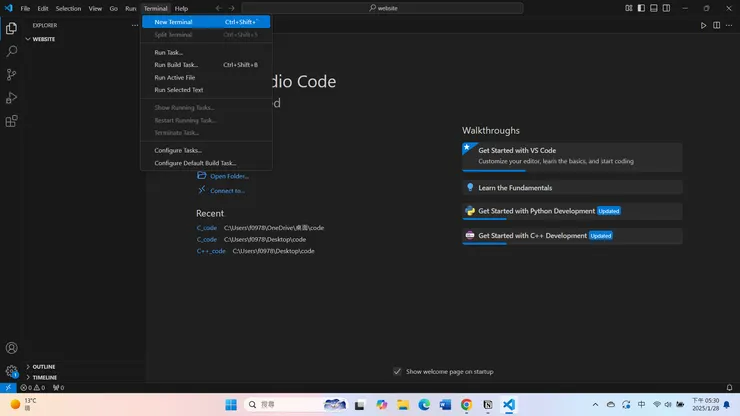Open the Manage gear icon
740x416 pixels.
click(x=12, y=371)
